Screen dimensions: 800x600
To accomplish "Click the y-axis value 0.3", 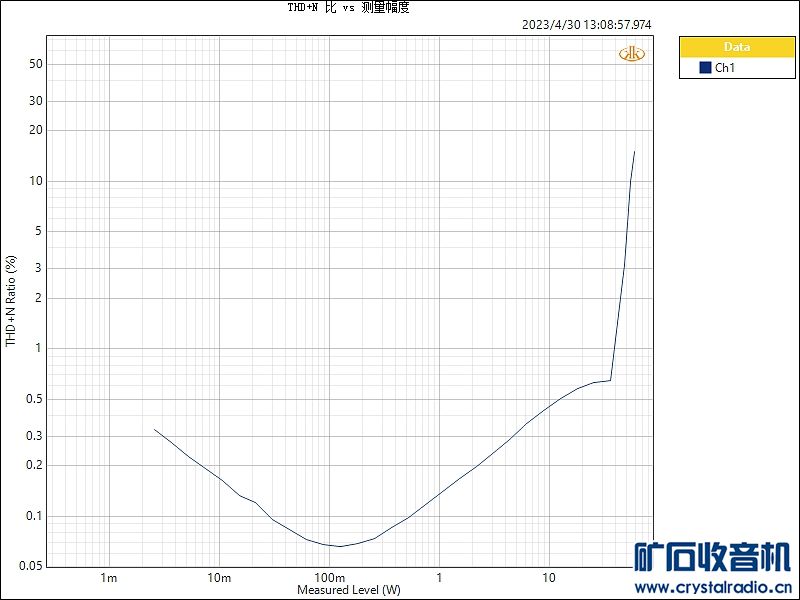I will [34, 436].
